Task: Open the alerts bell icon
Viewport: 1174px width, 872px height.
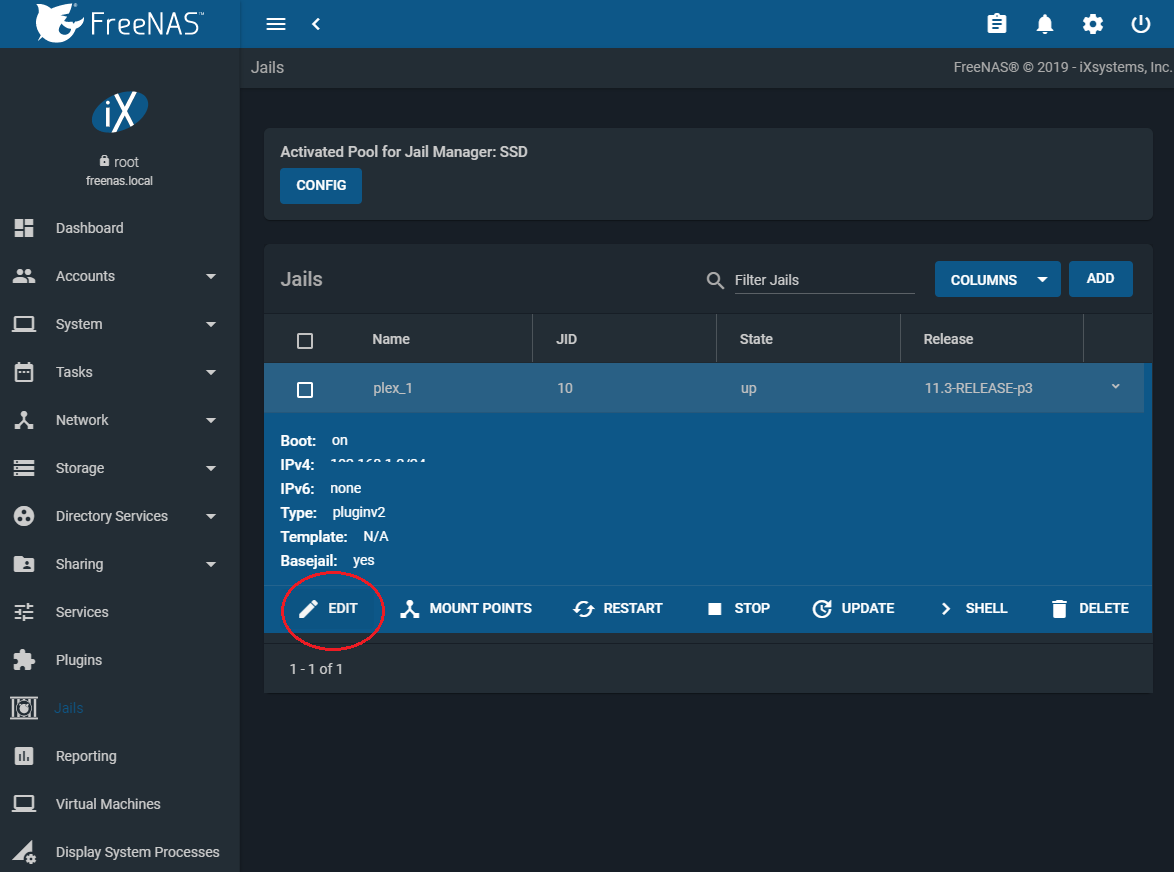Action: pos(1045,24)
